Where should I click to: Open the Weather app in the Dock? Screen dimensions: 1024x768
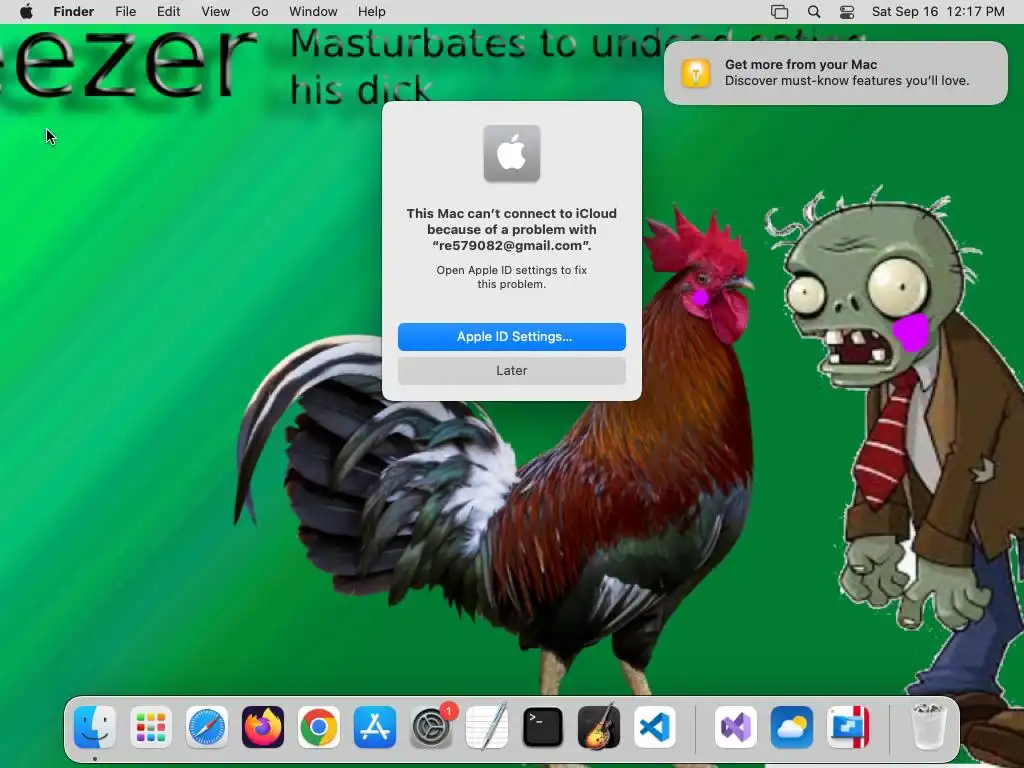[792, 727]
